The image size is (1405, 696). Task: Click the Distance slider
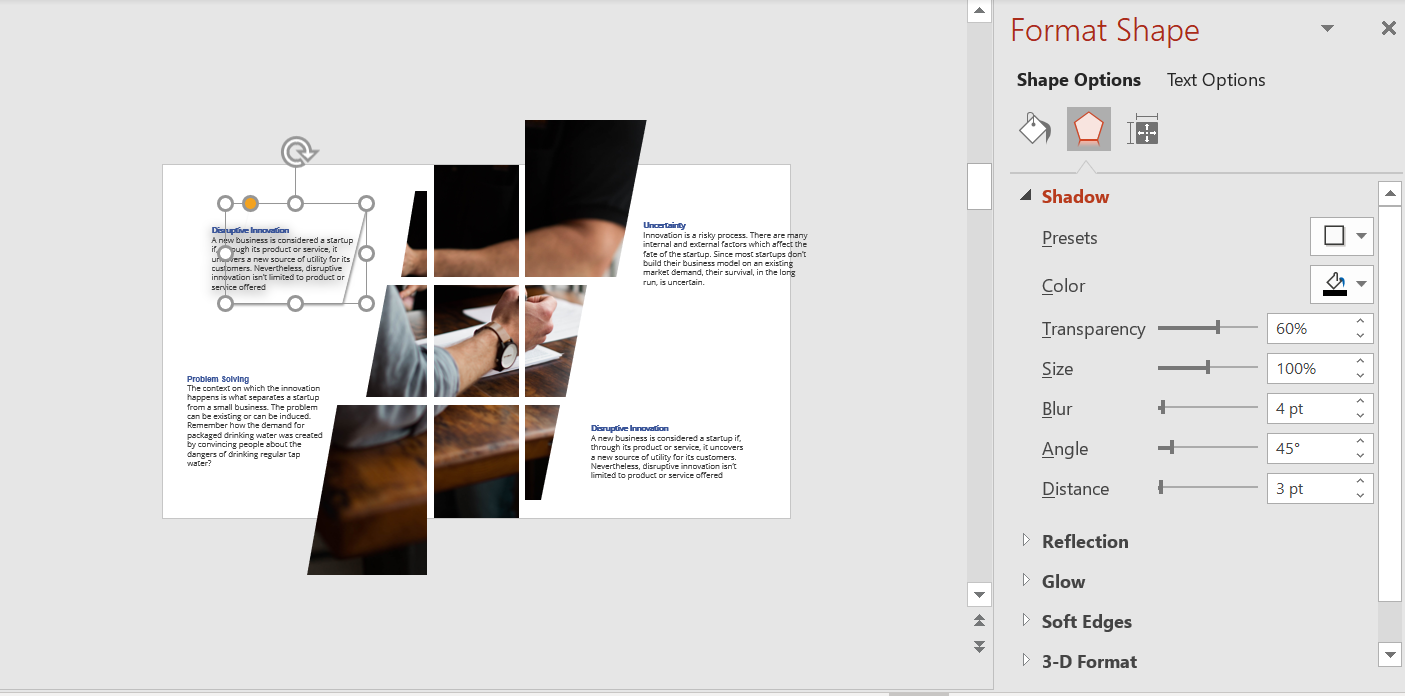[1207, 488]
